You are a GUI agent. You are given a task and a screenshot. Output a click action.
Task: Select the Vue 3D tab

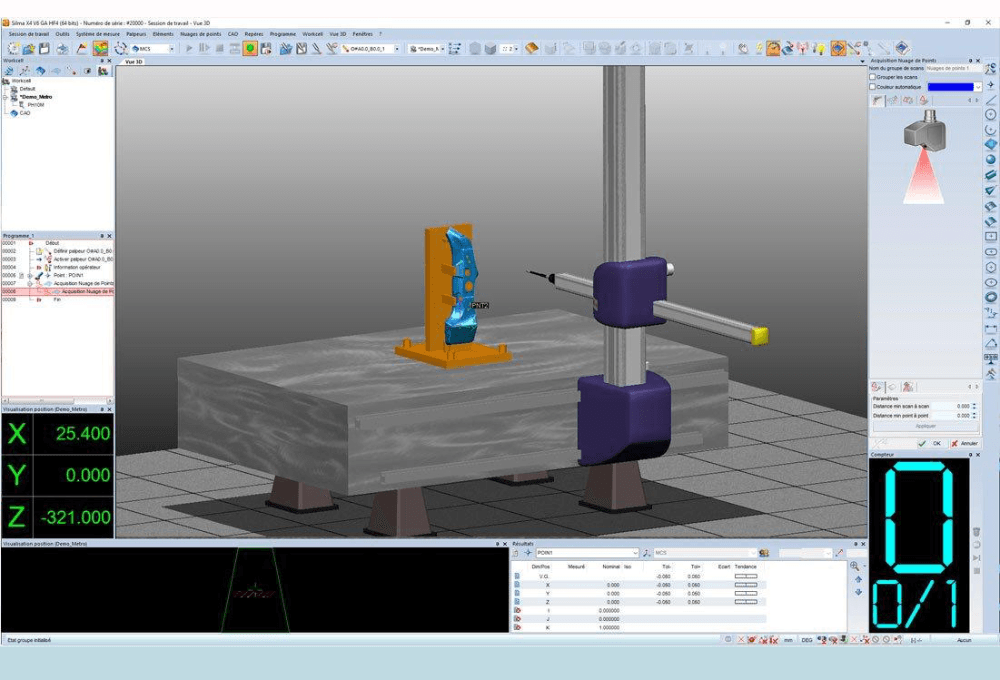[x=133, y=62]
